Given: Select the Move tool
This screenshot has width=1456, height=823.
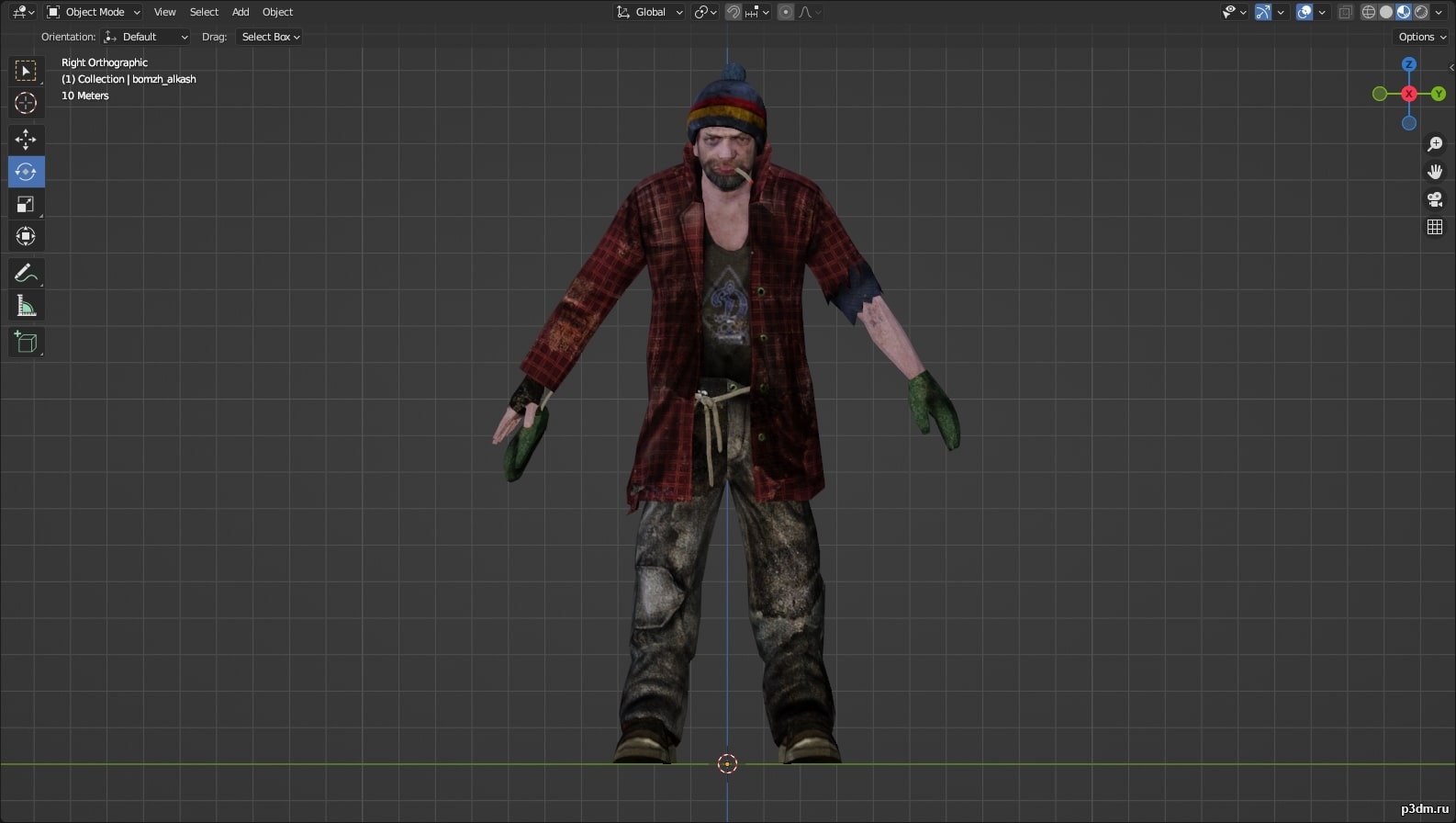Looking at the screenshot, I should (26, 140).
